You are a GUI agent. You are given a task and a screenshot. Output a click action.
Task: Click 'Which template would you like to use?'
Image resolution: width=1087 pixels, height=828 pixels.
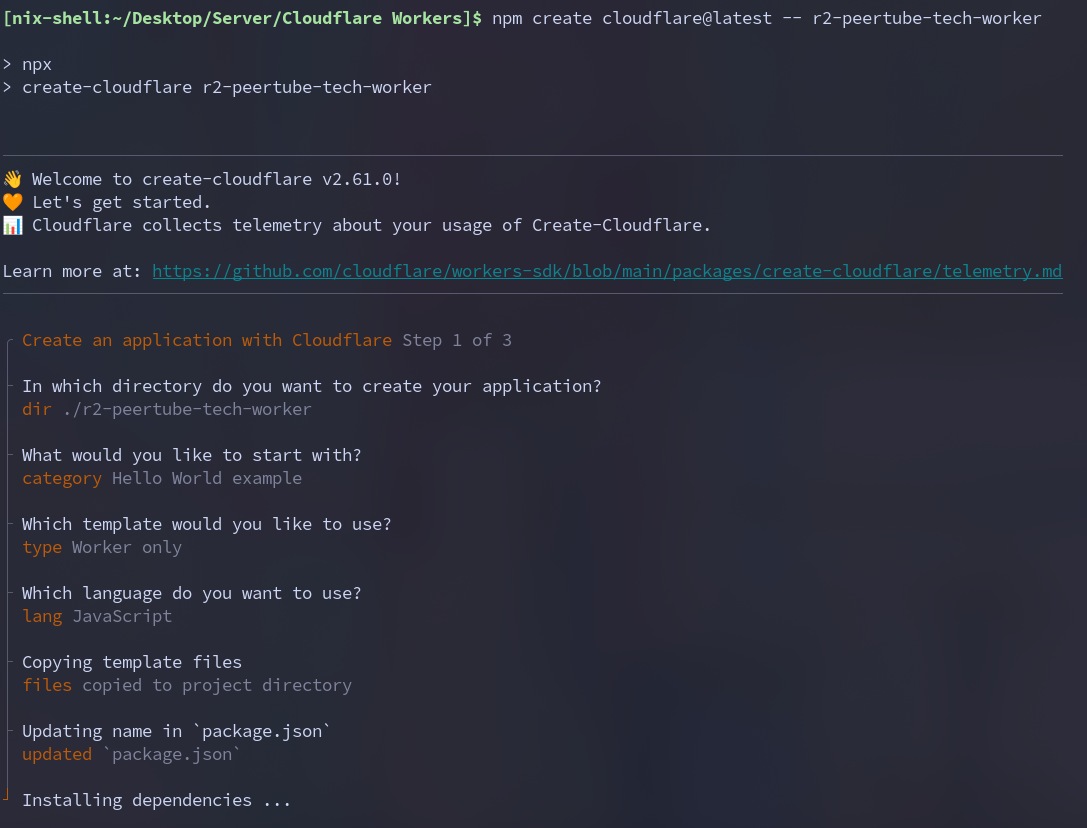coord(207,524)
